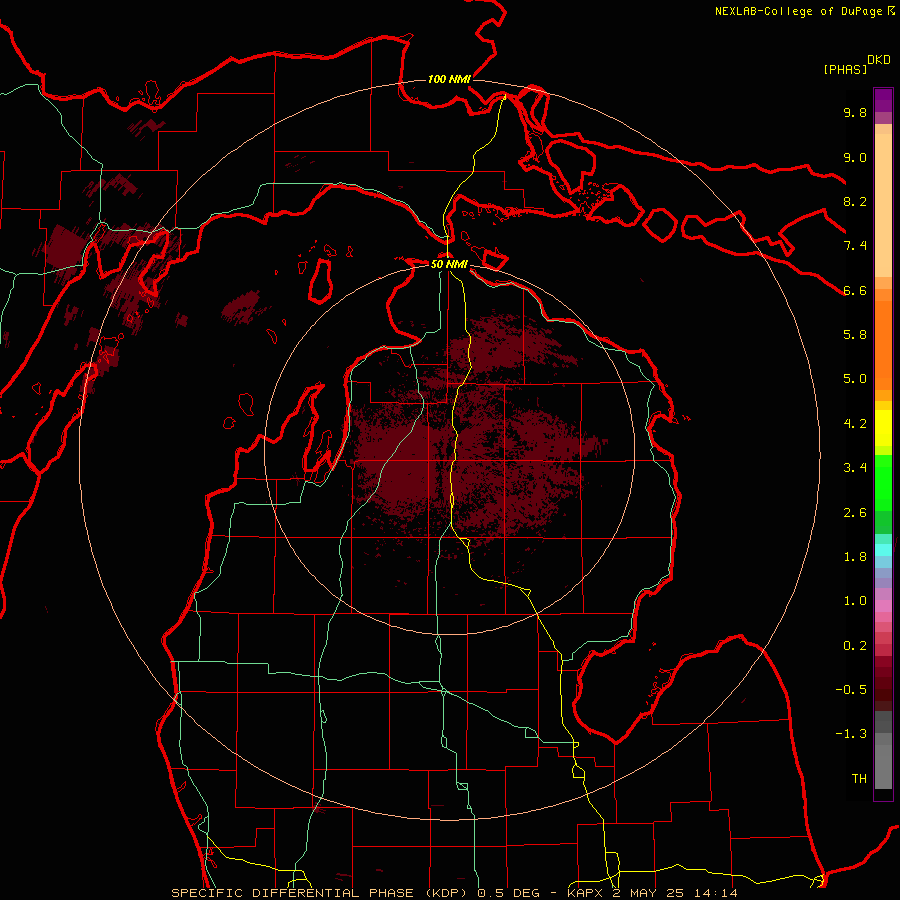Click the 4.2 value on the color scale
The width and height of the screenshot is (900, 900).
pyautogui.click(x=855, y=424)
